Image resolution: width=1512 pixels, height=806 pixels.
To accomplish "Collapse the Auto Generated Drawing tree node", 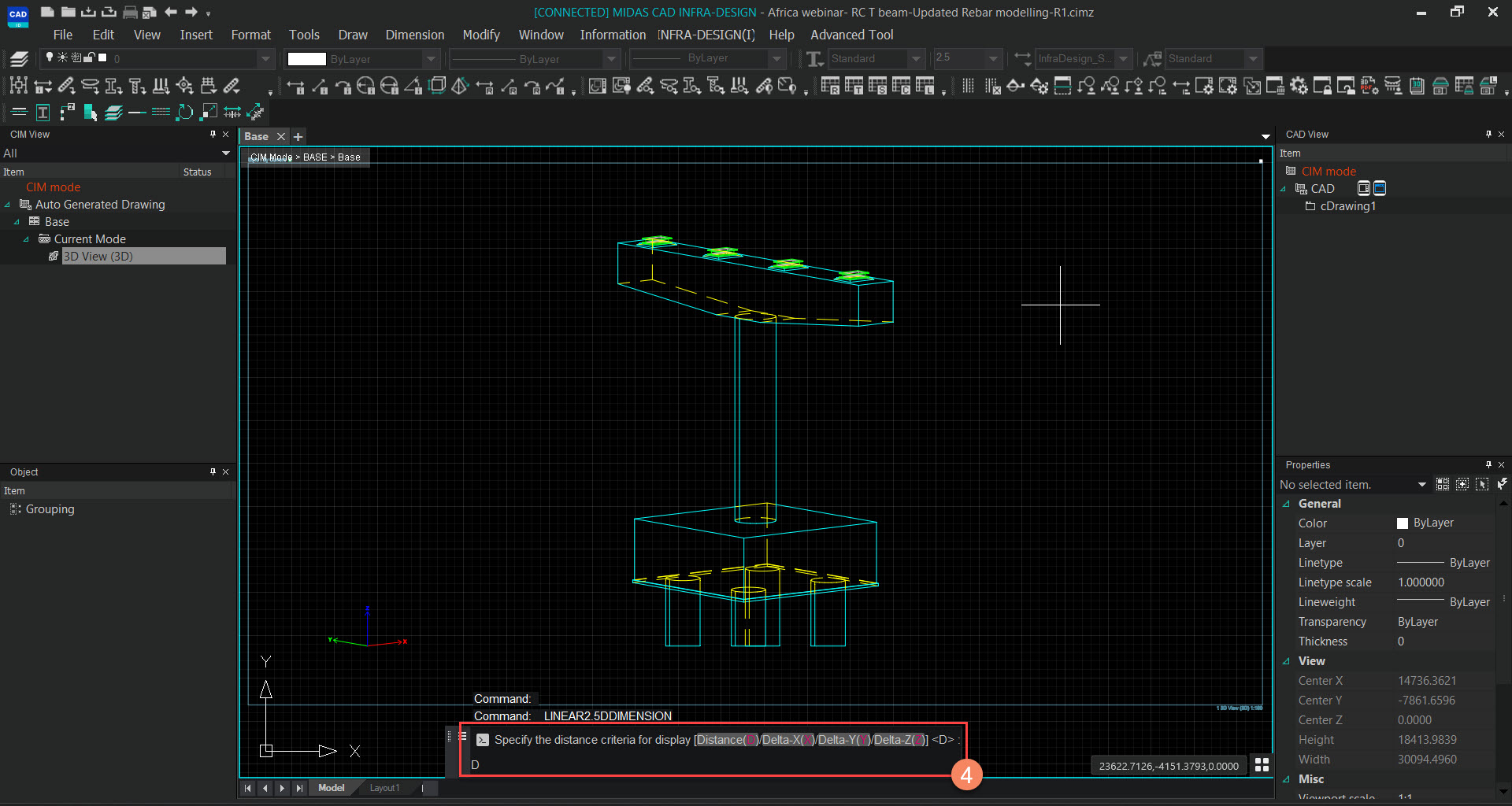I will pos(8,205).
